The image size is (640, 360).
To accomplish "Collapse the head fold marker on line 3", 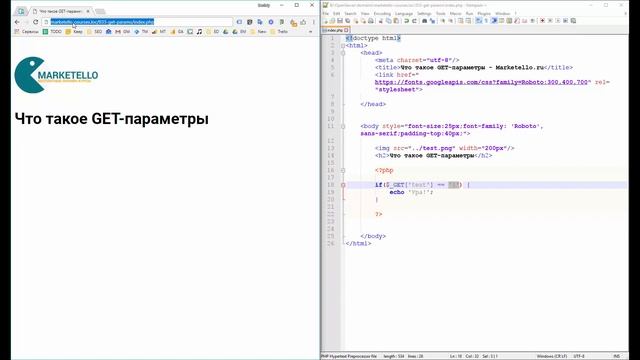I will click(x=343, y=53).
